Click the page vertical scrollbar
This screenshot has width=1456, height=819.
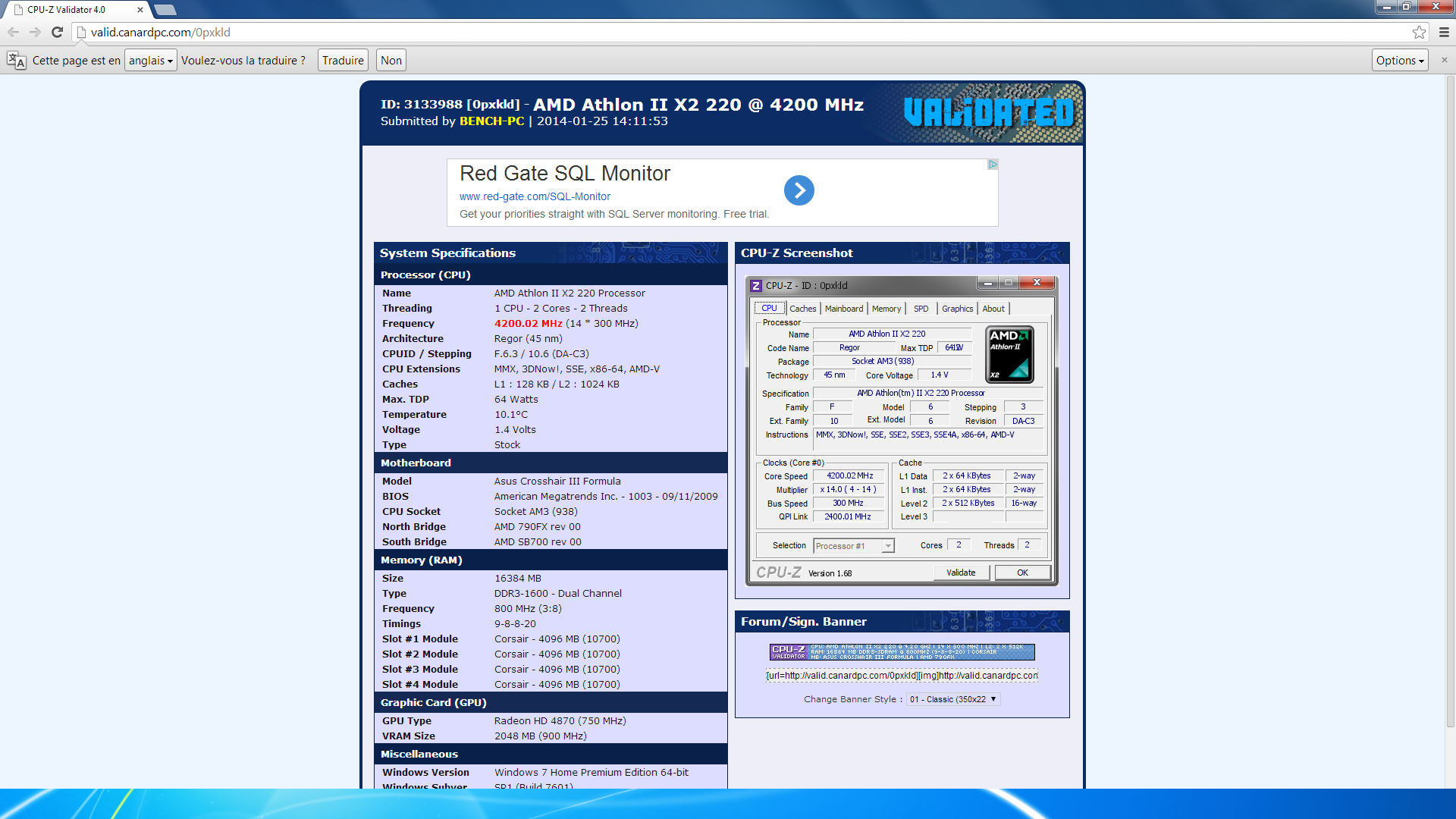pyautogui.click(x=1451, y=402)
